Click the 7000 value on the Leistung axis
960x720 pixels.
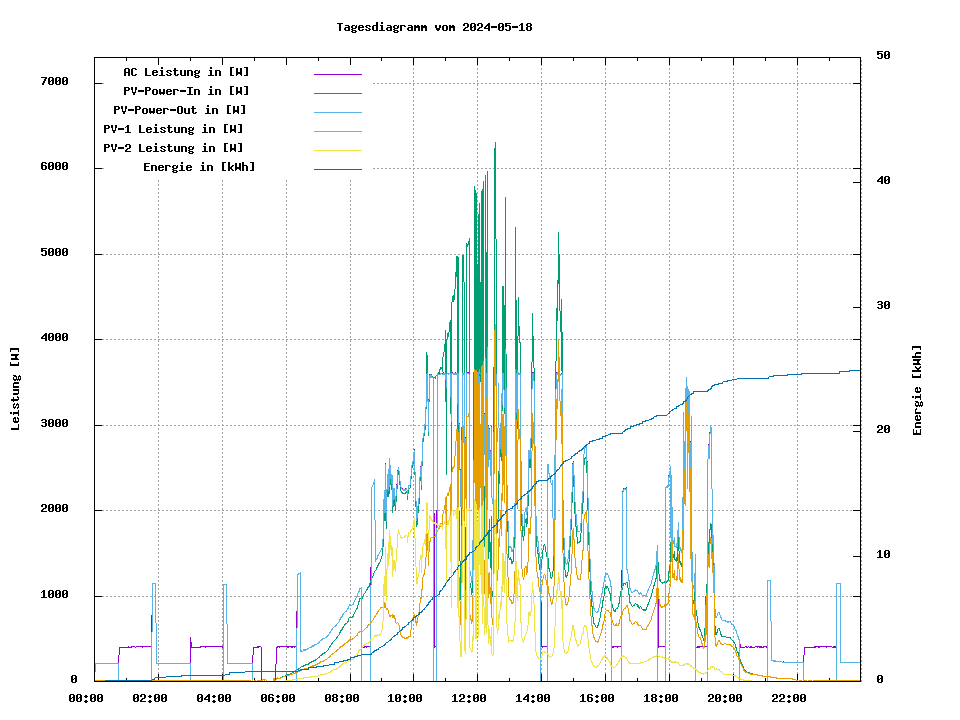[54, 81]
